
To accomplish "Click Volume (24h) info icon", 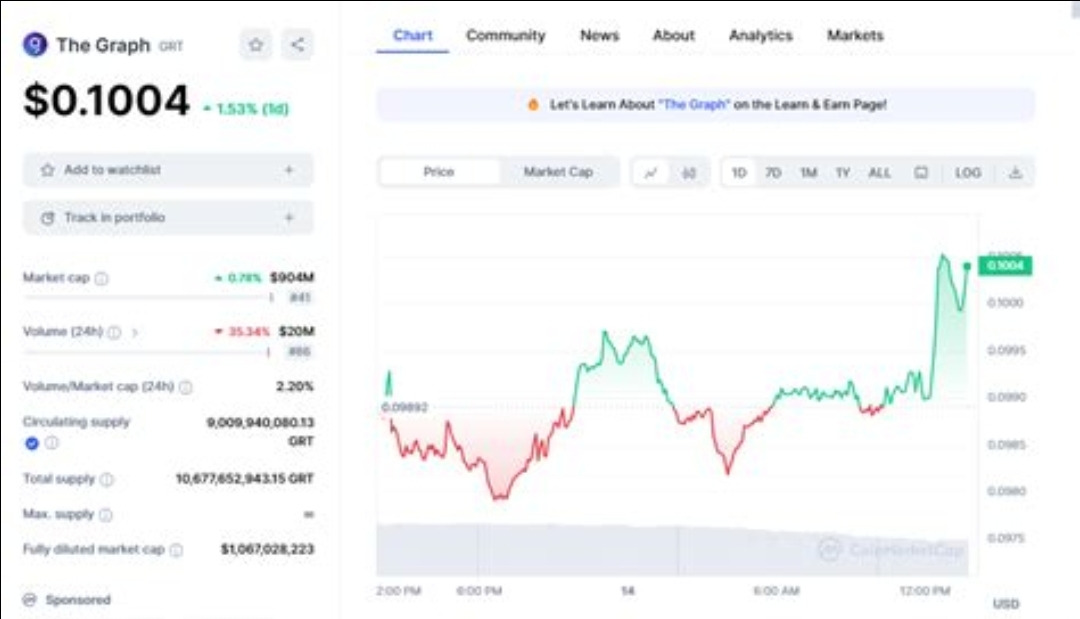I will coord(114,333).
